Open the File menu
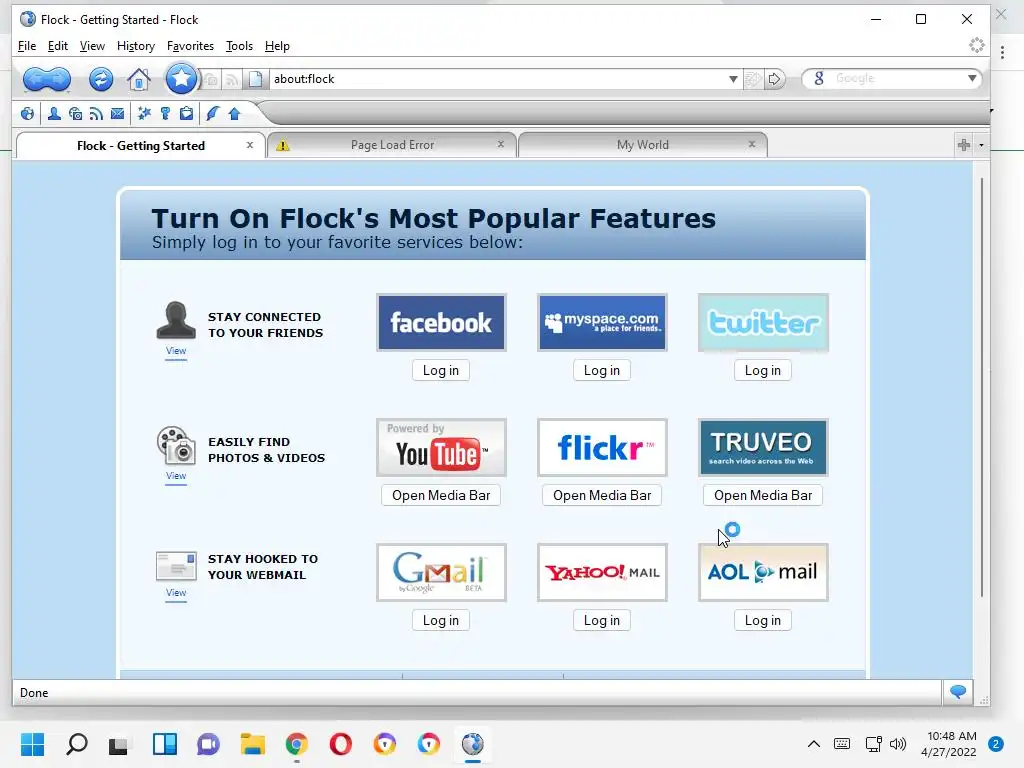The width and height of the screenshot is (1024, 768). [27, 46]
